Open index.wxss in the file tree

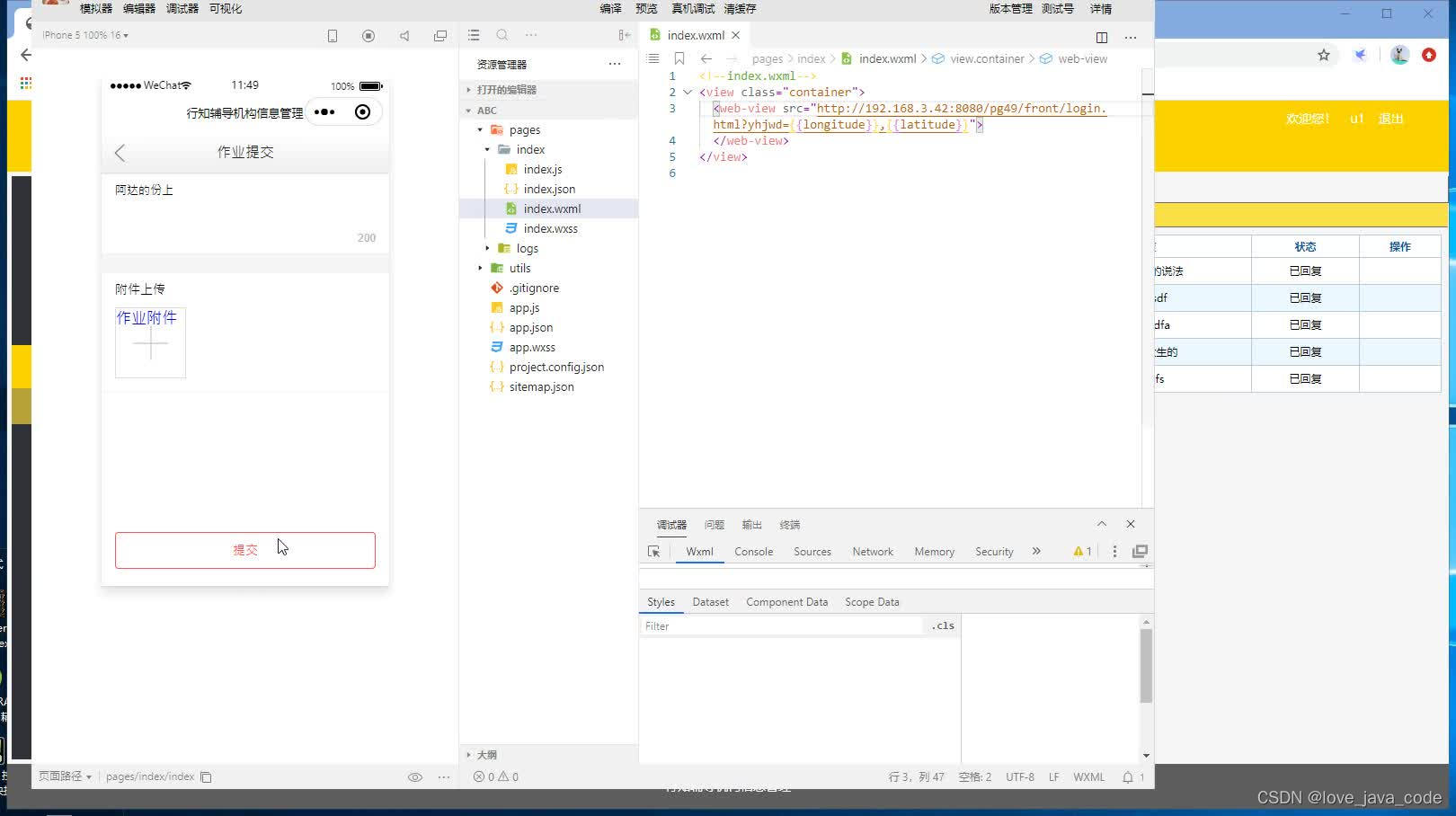(x=550, y=229)
